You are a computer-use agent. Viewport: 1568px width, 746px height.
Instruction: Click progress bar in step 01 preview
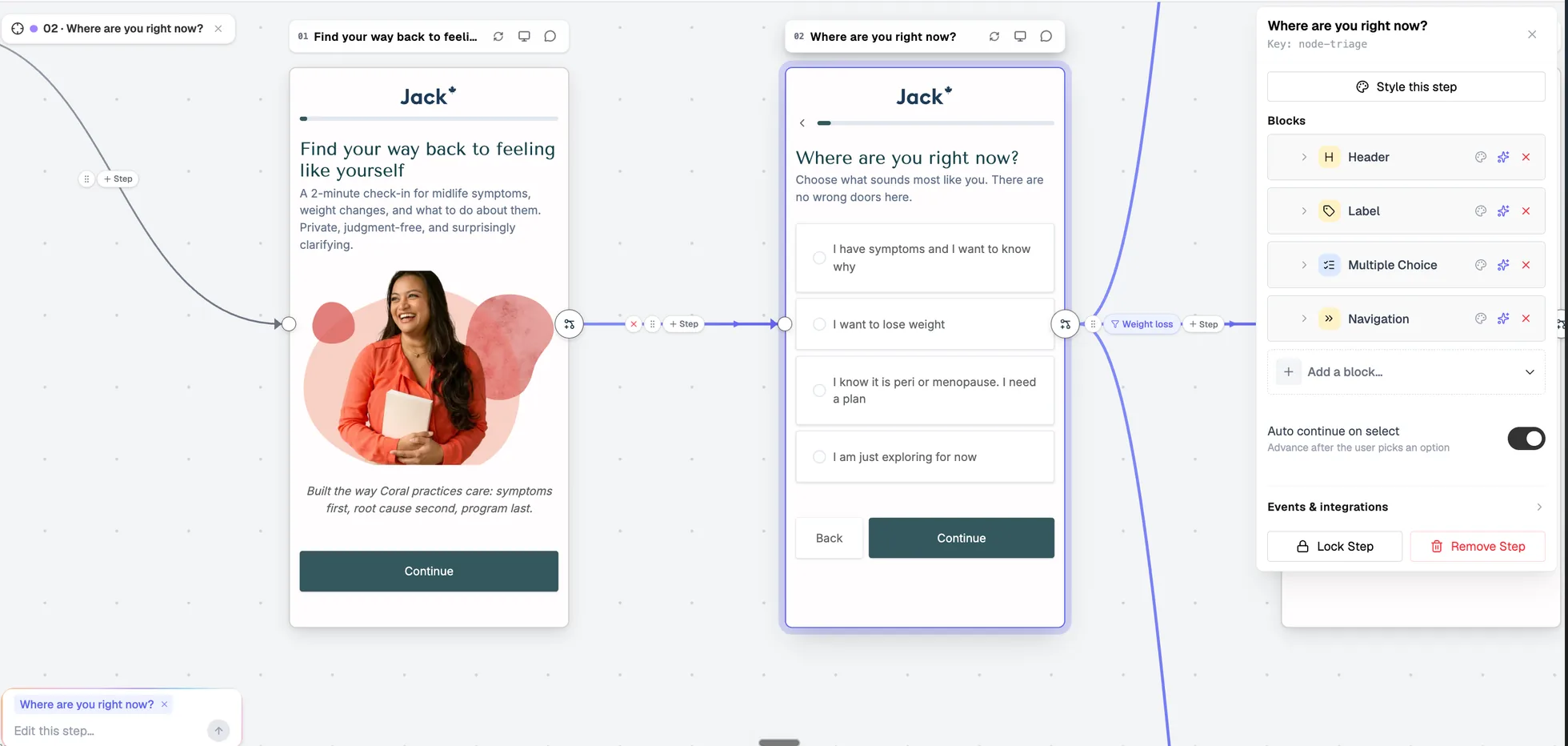429,118
